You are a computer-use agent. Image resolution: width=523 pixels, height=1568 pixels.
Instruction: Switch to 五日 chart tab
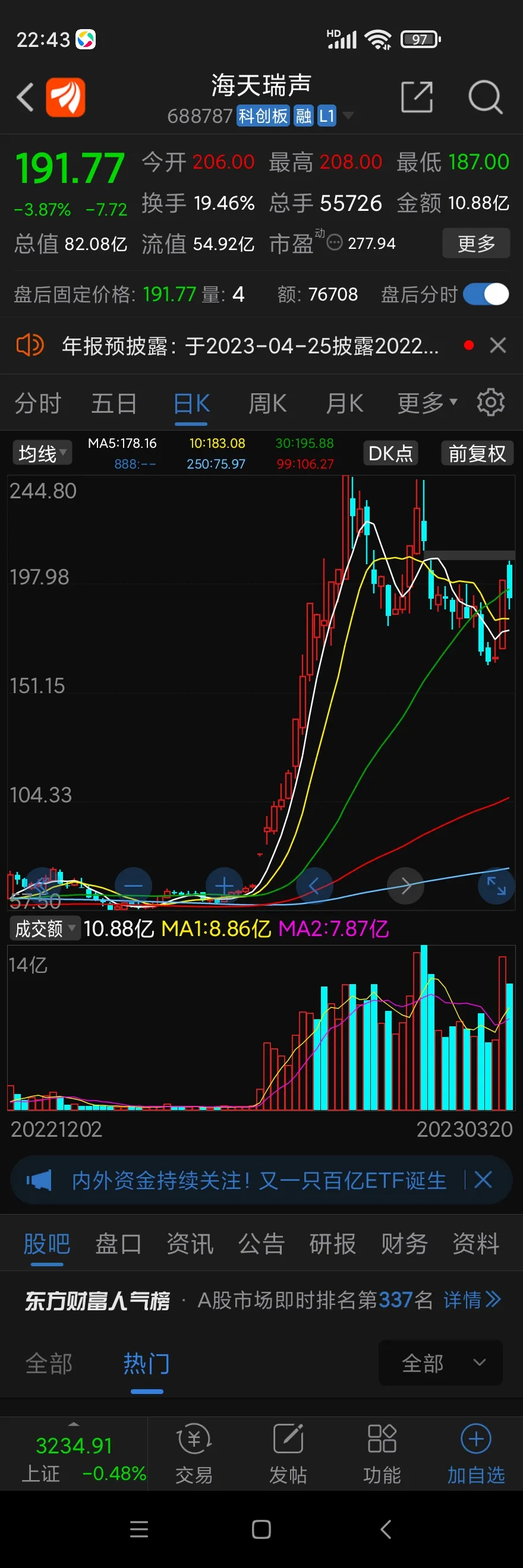point(114,403)
